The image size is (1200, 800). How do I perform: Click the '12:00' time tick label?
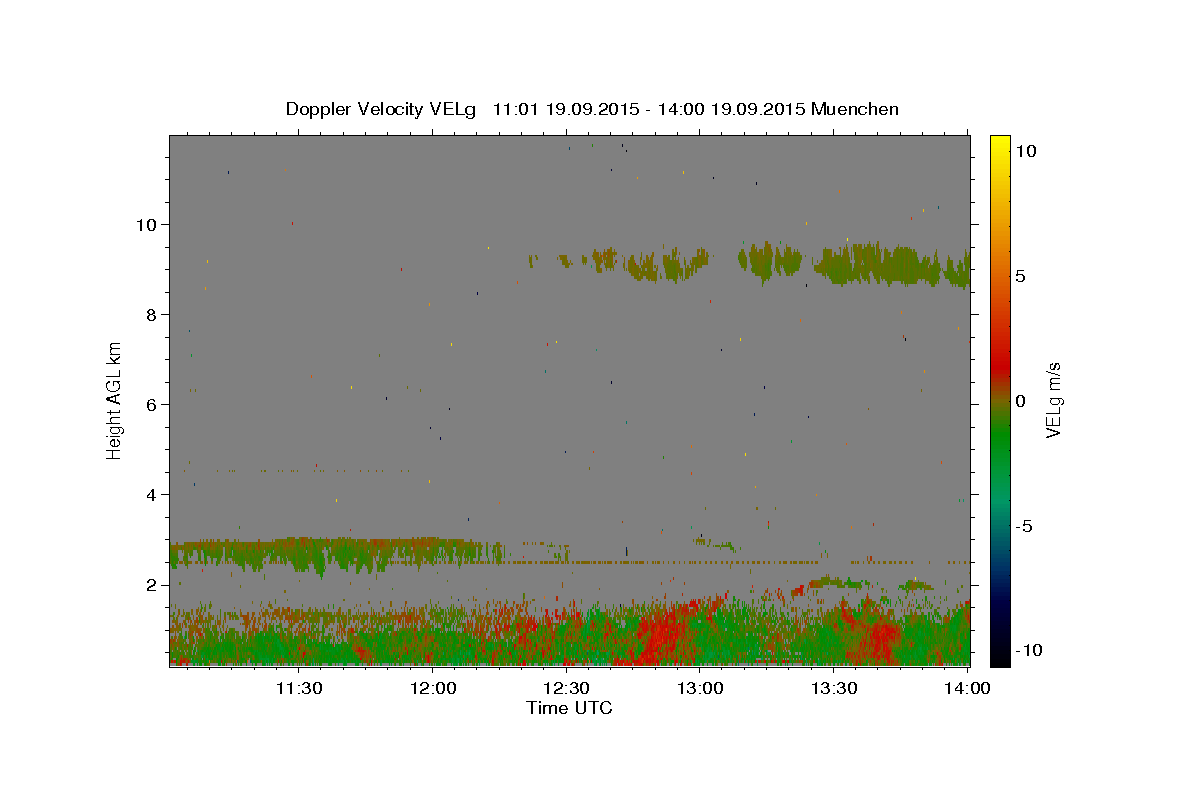pos(433,688)
